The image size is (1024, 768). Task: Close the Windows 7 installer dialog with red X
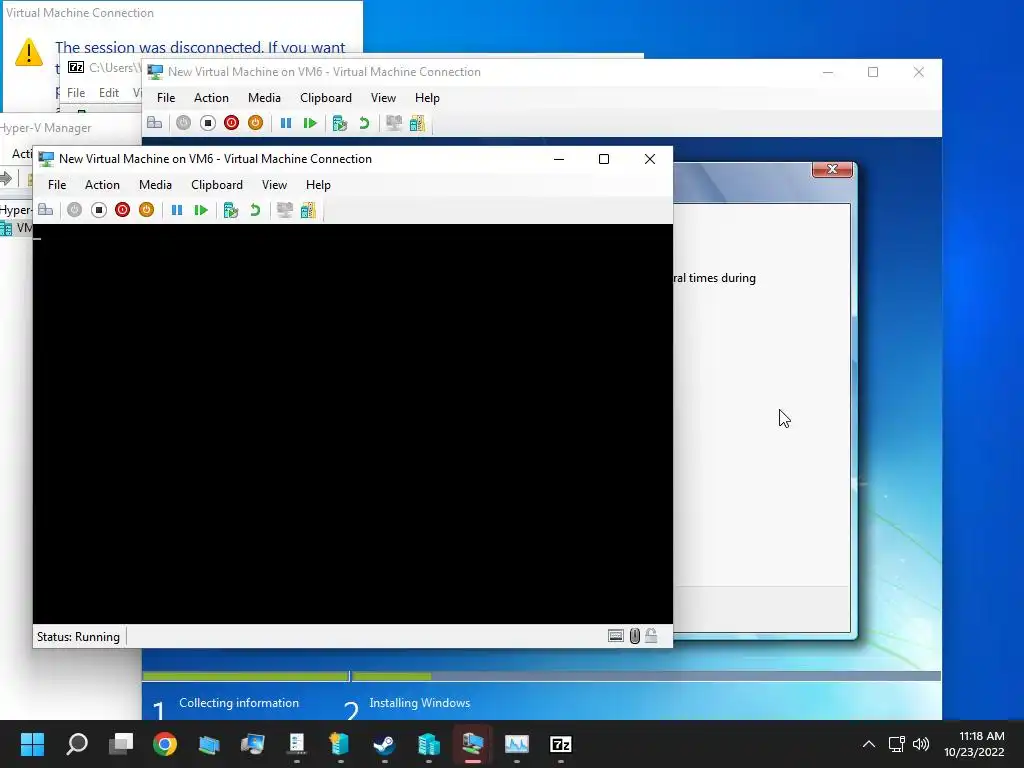[832, 169]
